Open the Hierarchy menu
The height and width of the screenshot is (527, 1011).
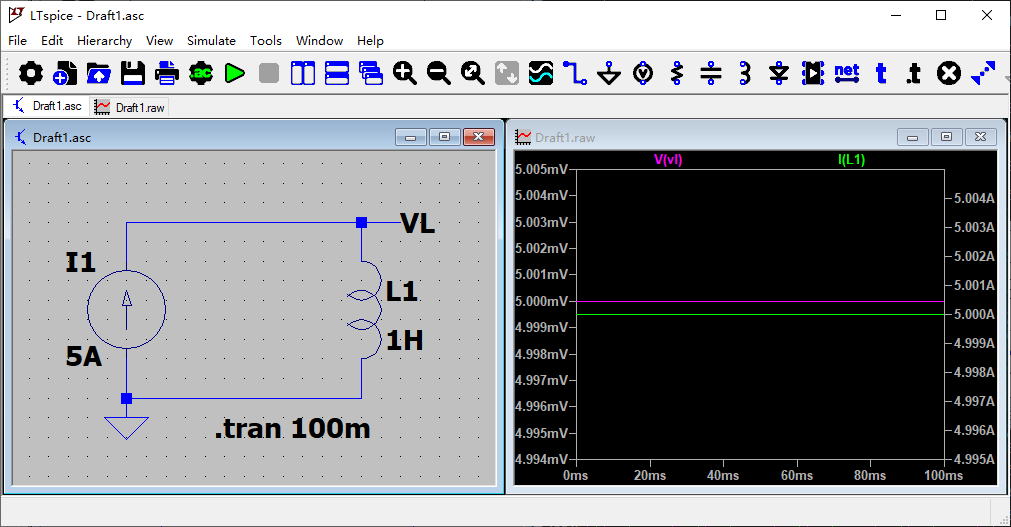click(x=104, y=41)
